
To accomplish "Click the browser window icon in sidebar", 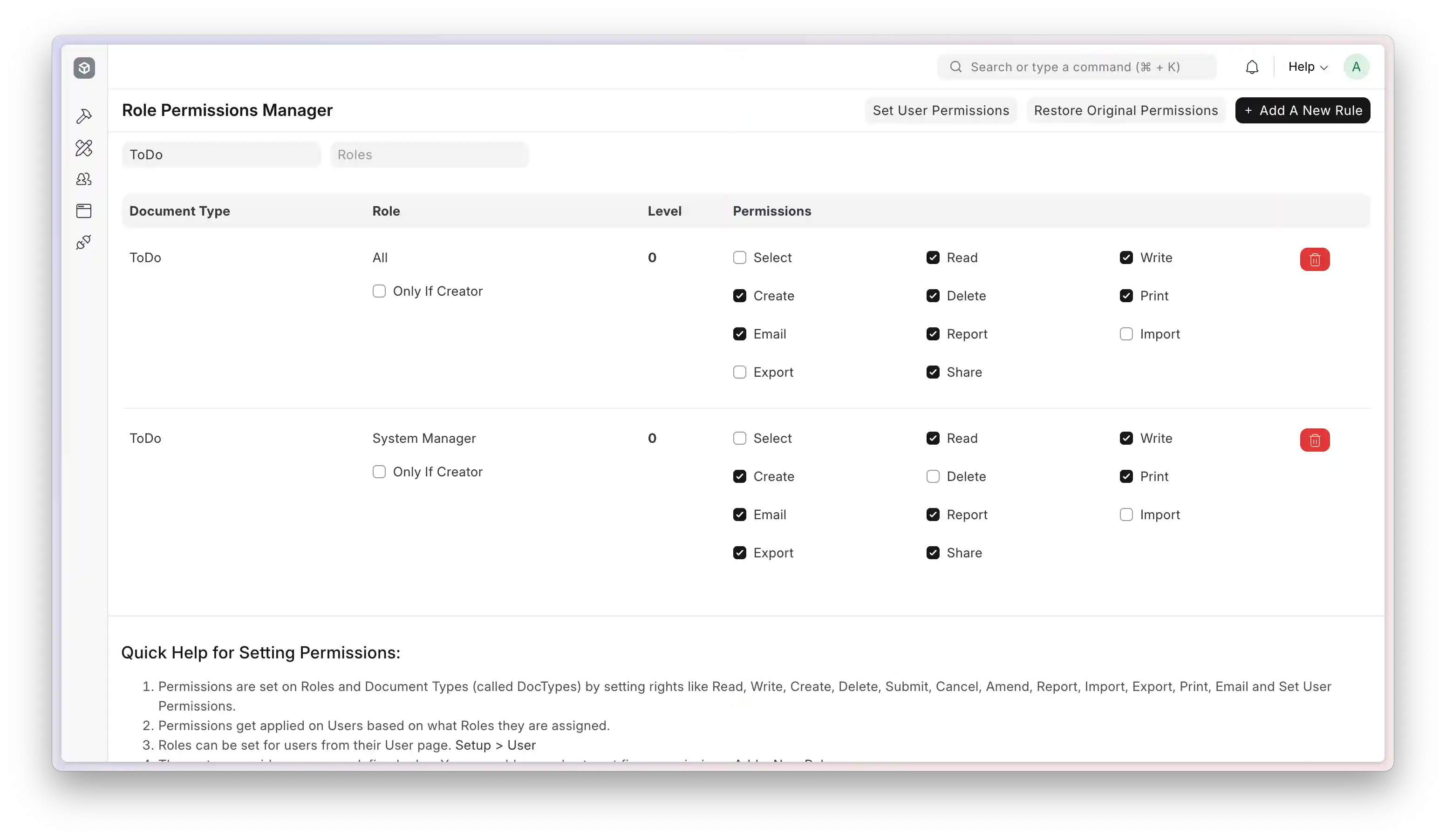I will [x=84, y=210].
